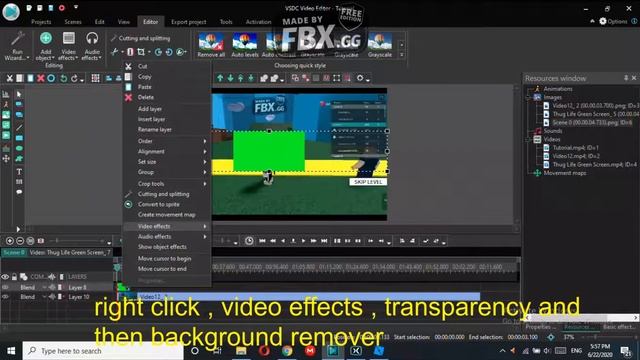Click the gear settings icon above preview
This screenshot has width=640, height=360.
(x=360, y=78)
